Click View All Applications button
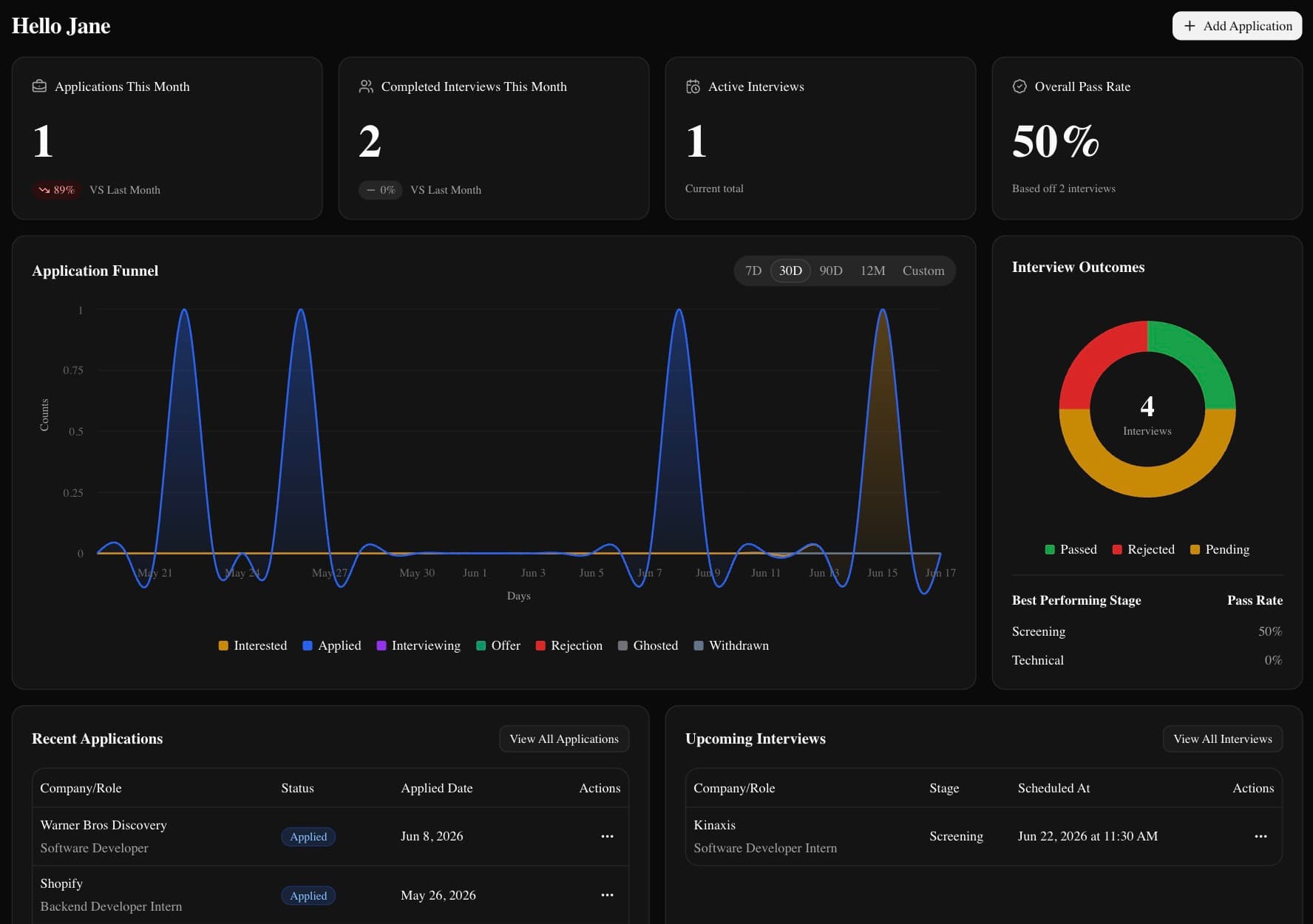The width and height of the screenshot is (1313, 924). click(x=564, y=739)
